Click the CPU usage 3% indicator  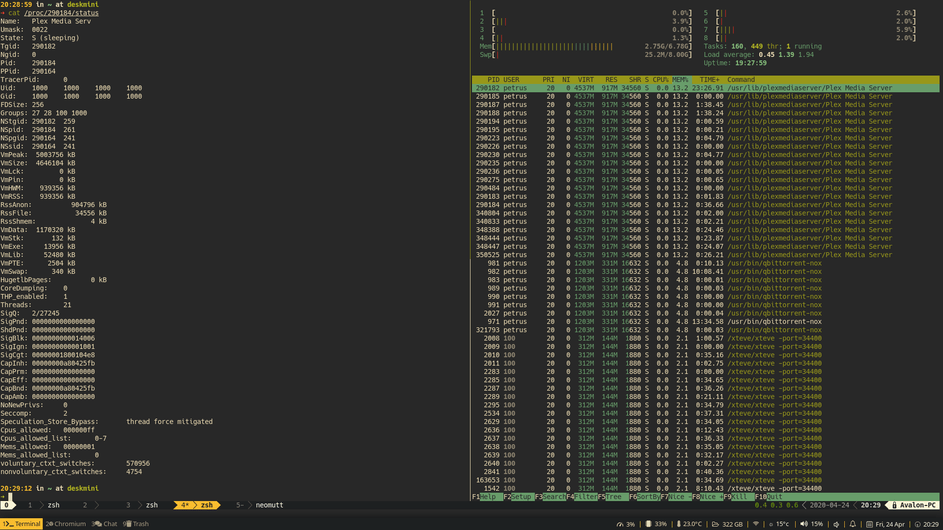click(625, 524)
